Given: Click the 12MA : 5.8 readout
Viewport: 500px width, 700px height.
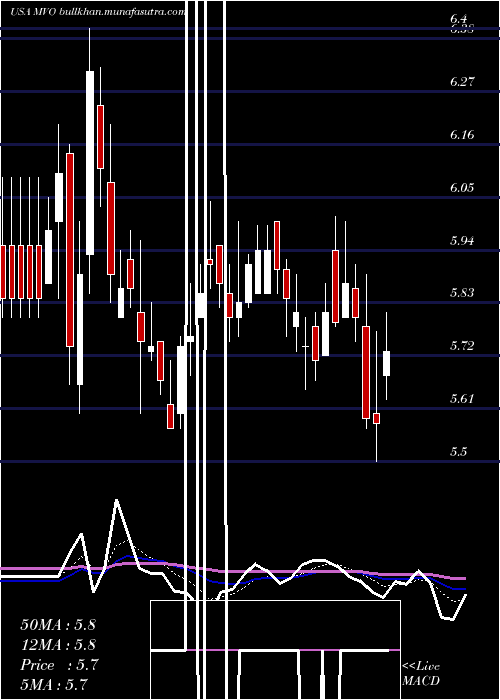Looking at the screenshot, I should pos(58,645).
